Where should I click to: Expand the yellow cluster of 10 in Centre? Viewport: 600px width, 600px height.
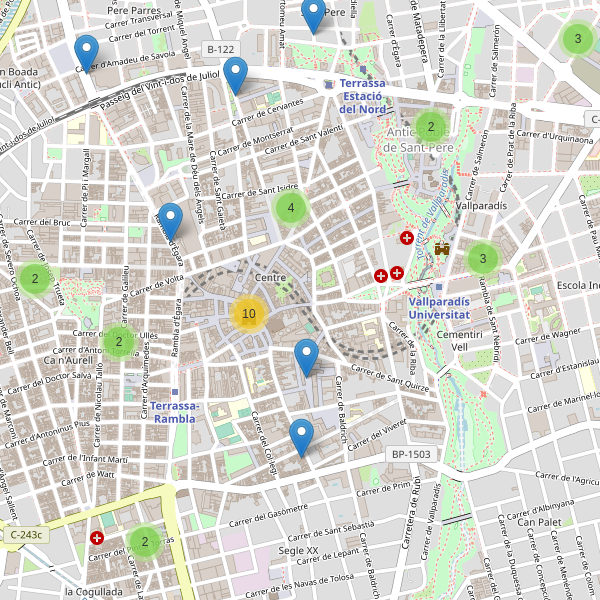(x=249, y=314)
